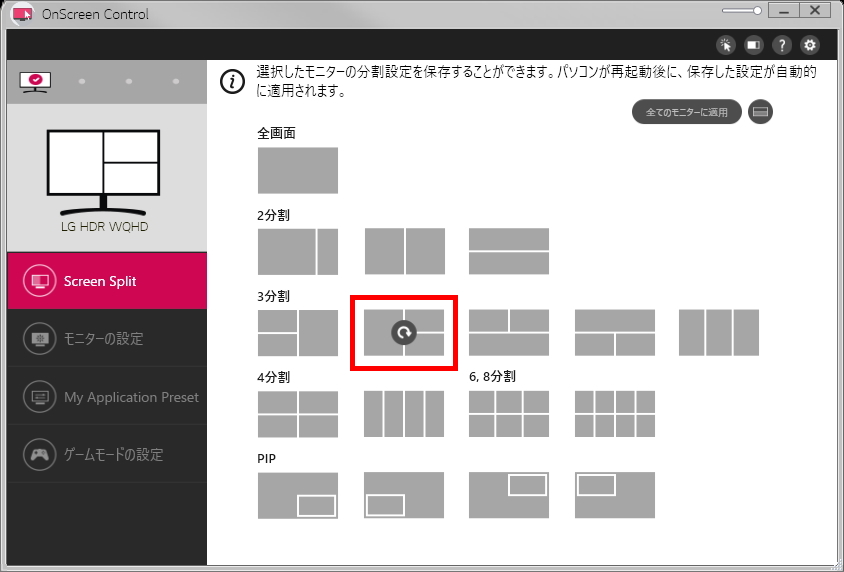
Task: Choose 4-split two-by-two grid layout
Action: tap(298, 414)
